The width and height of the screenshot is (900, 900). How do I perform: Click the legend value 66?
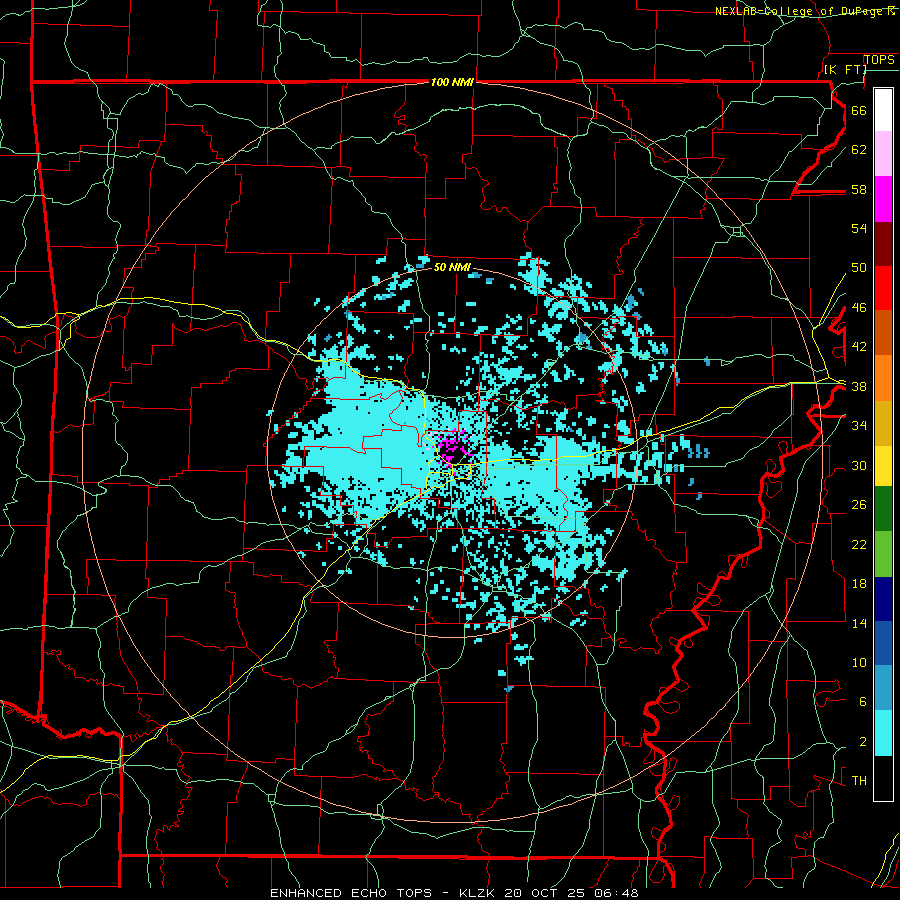tap(859, 110)
